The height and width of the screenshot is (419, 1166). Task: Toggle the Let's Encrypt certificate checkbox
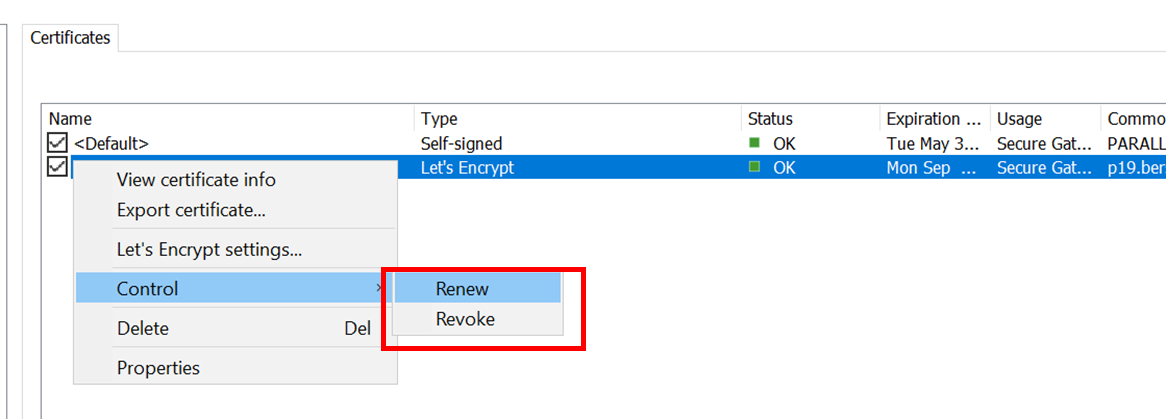(57, 167)
